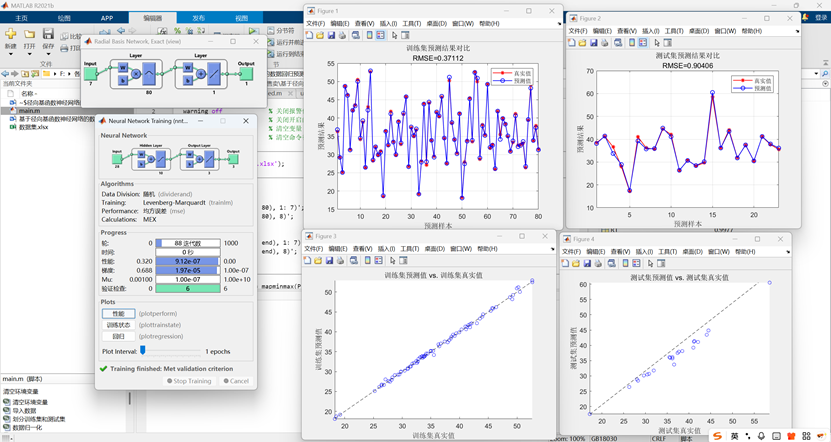Click Open file icon in Figure 2 toolbar
Screen dimensions: 831x442
[582, 43]
